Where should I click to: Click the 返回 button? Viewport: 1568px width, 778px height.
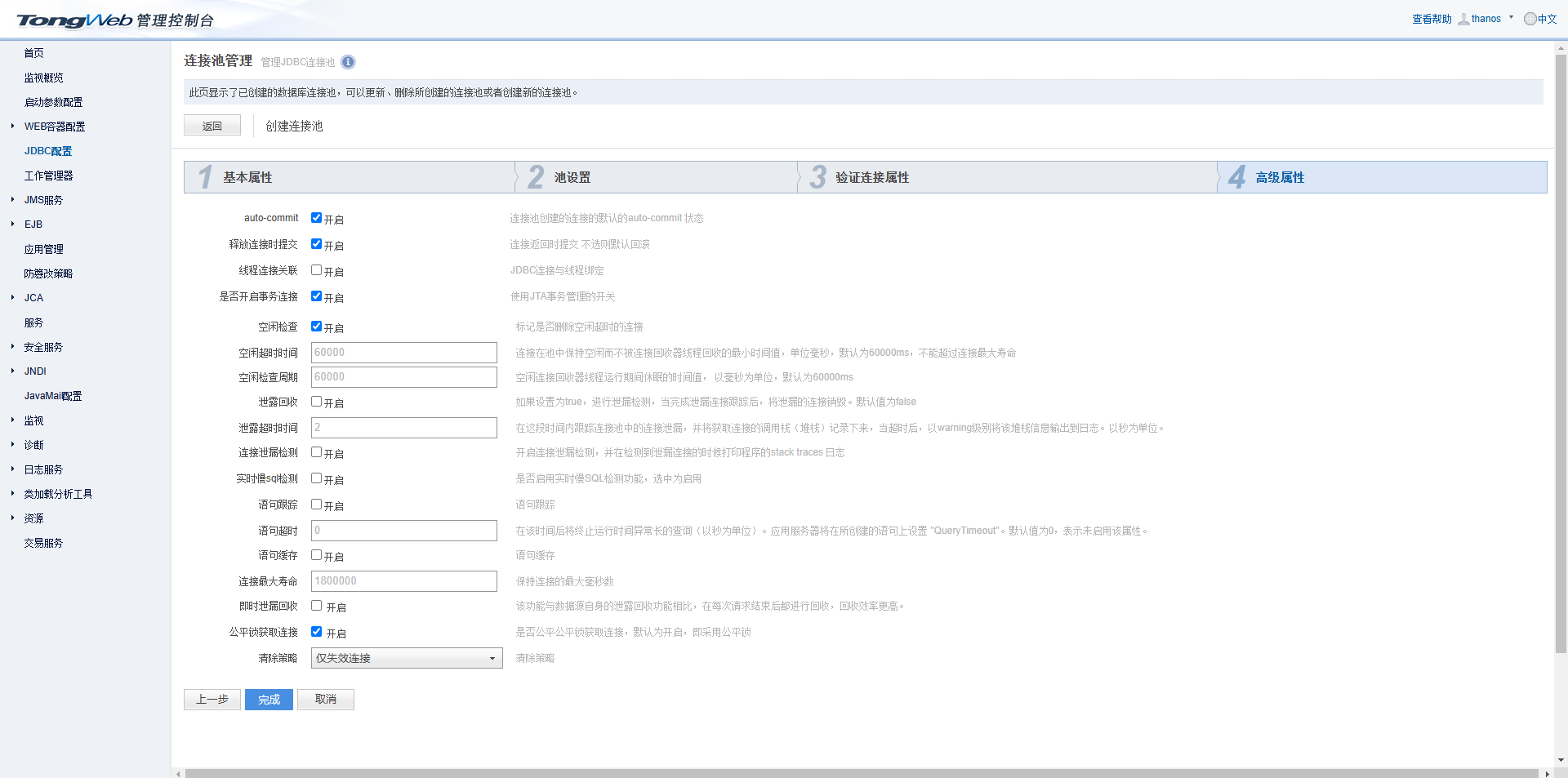pyautogui.click(x=212, y=126)
